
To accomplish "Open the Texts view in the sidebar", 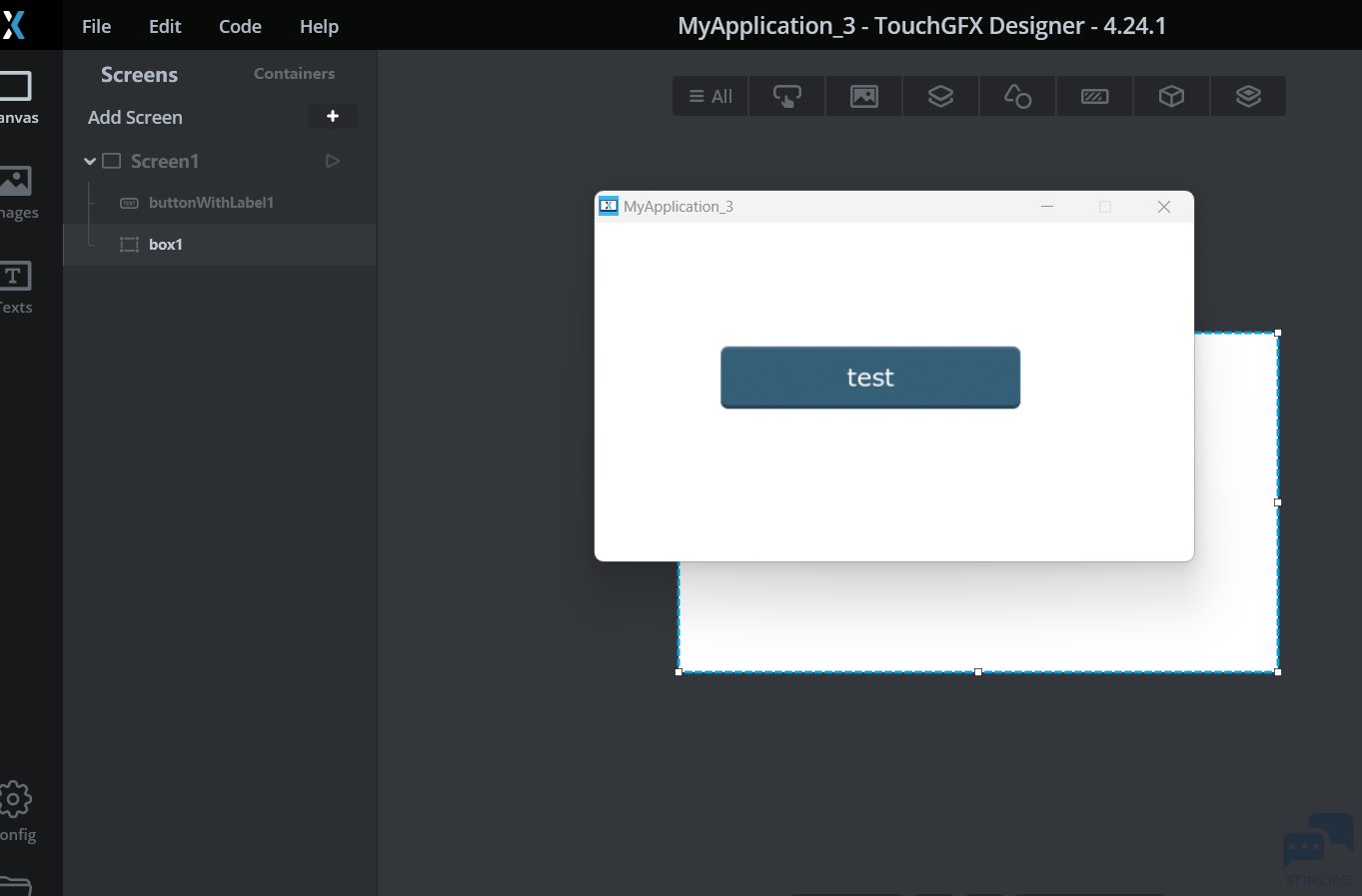I will coord(16,288).
